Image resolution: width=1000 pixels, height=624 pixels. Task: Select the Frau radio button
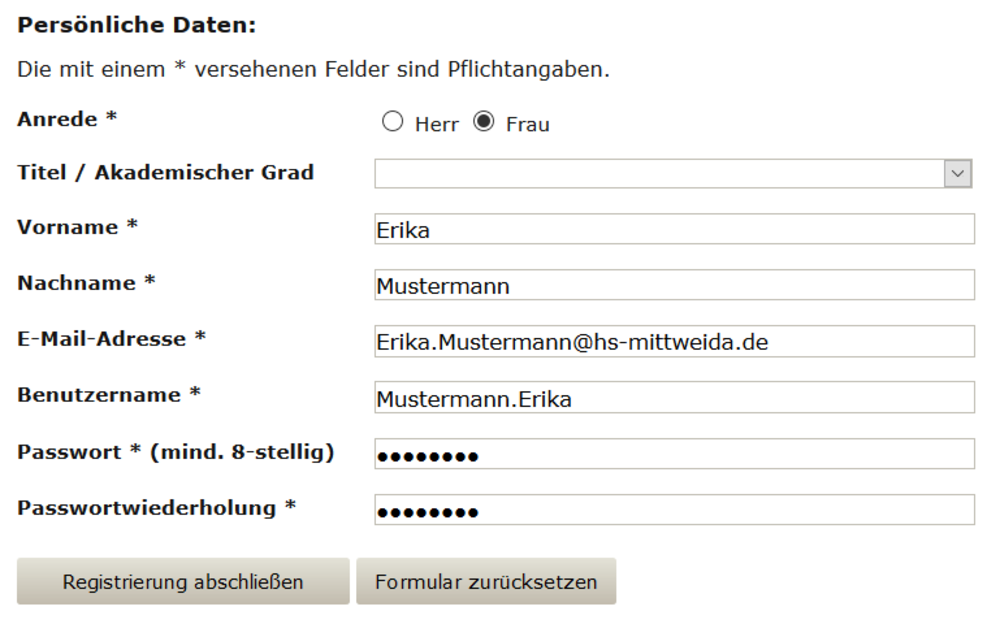click(483, 121)
